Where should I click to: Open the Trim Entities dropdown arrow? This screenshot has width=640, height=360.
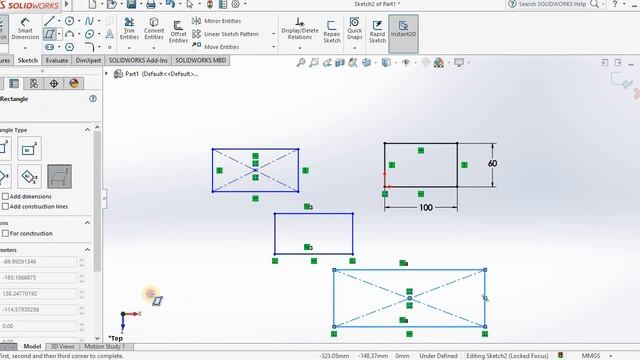pos(129,48)
